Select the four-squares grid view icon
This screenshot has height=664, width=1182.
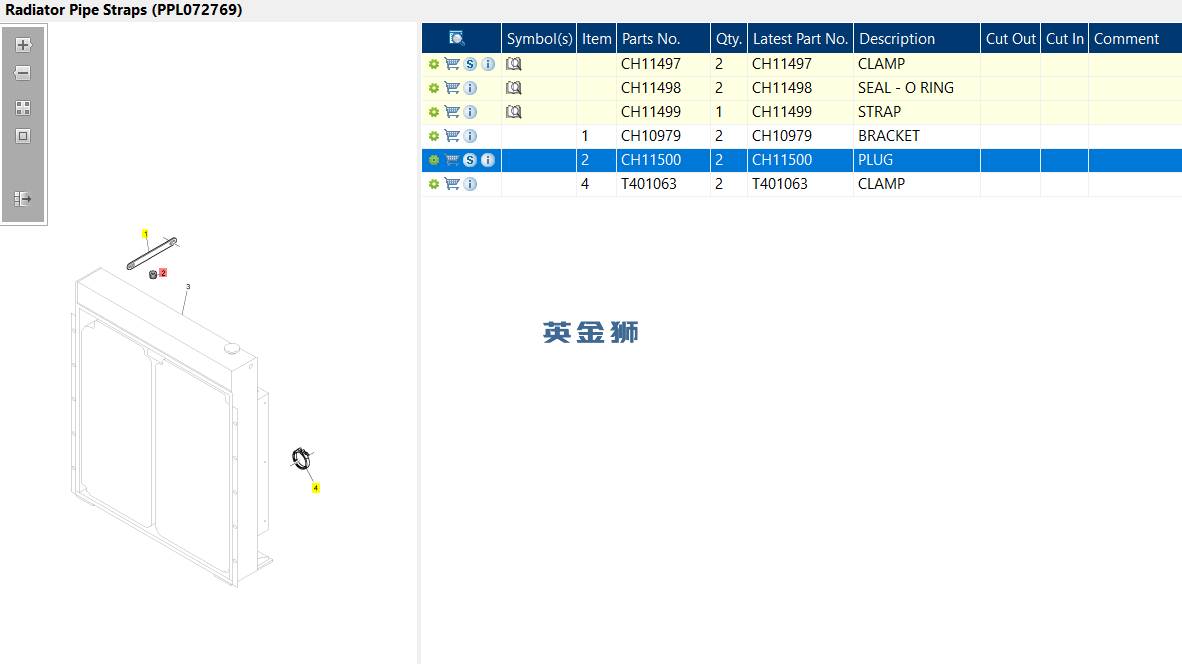click(x=23, y=108)
